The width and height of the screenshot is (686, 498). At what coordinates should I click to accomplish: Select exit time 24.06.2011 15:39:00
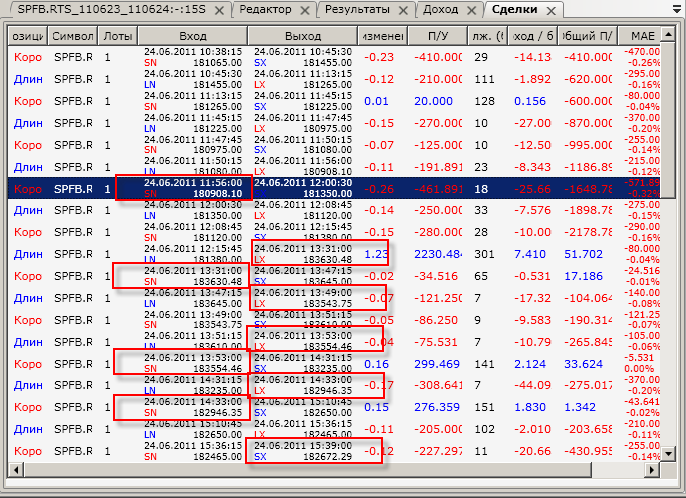coord(303,445)
